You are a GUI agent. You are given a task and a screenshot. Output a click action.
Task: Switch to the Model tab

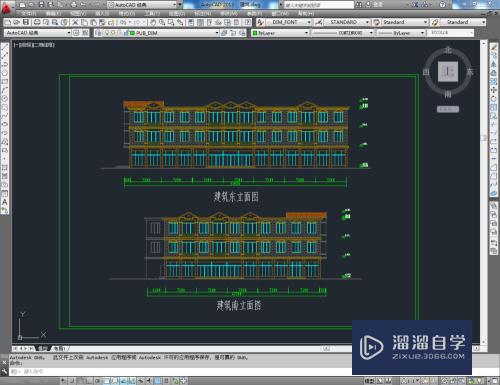tap(43, 348)
